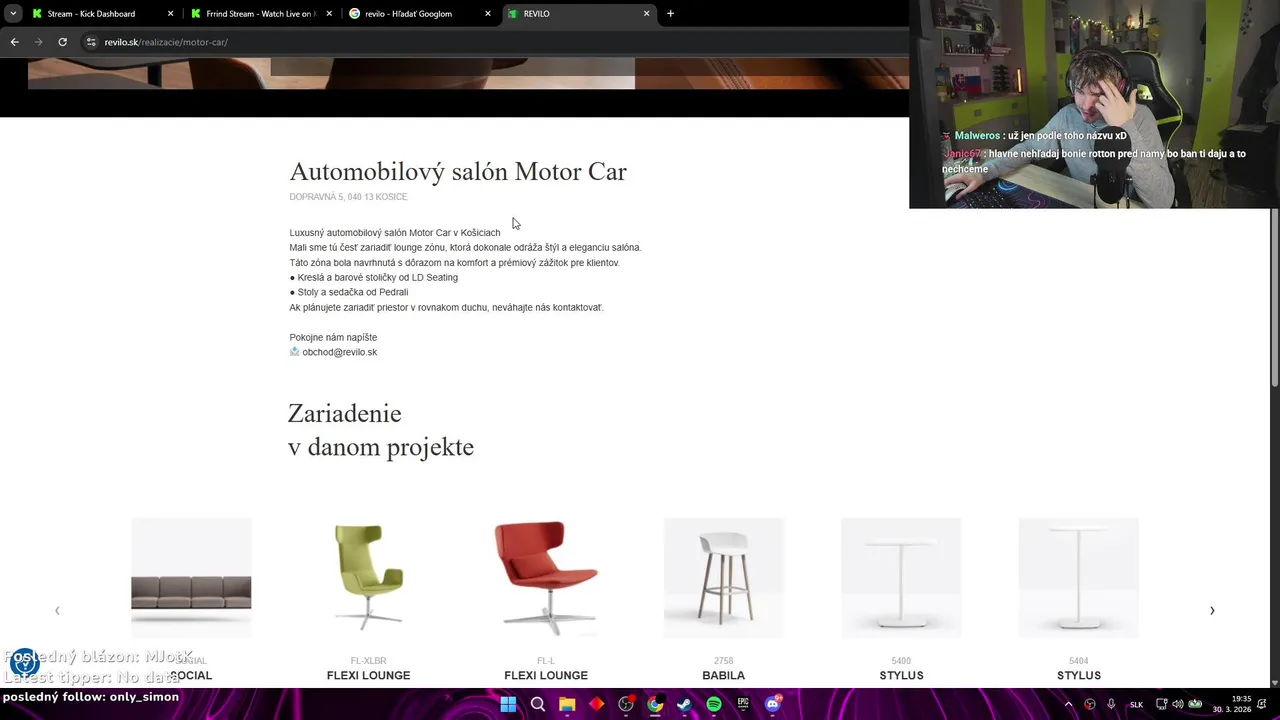Open a new browser tab
1280x720 pixels.
(x=670, y=14)
